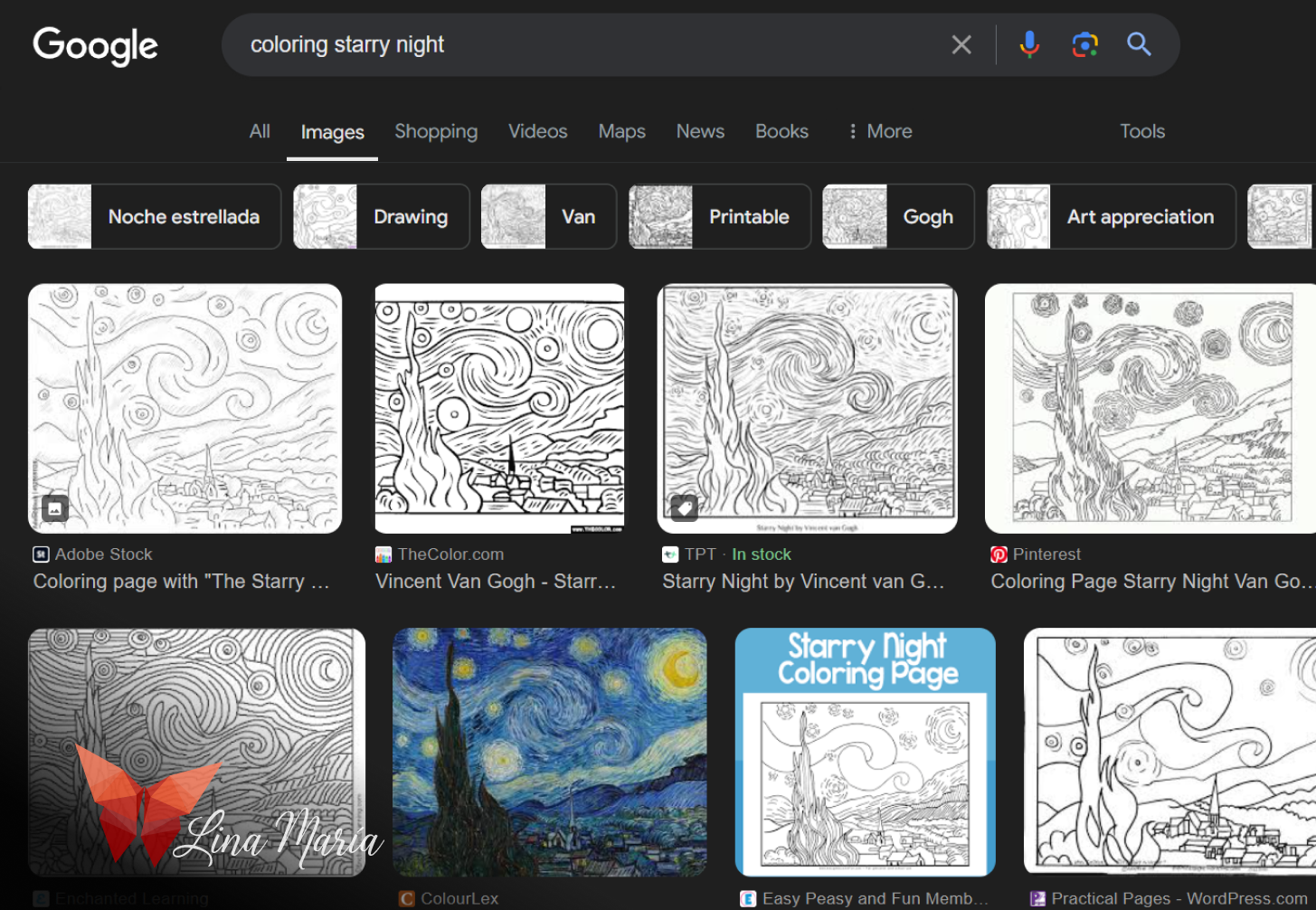Open the Practical Pages coloring thumbnail

(1169, 753)
